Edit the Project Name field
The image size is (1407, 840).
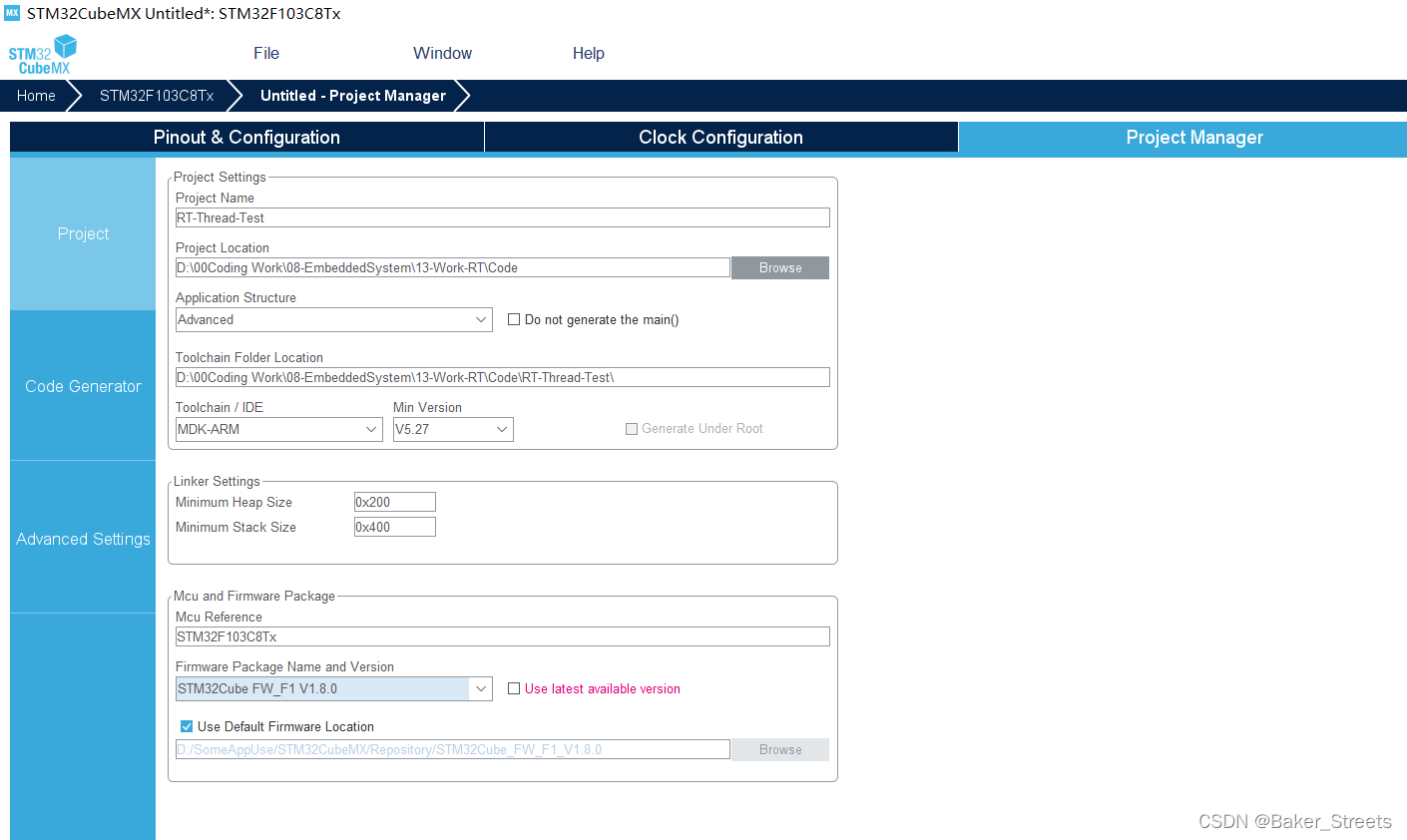click(x=503, y=217)
